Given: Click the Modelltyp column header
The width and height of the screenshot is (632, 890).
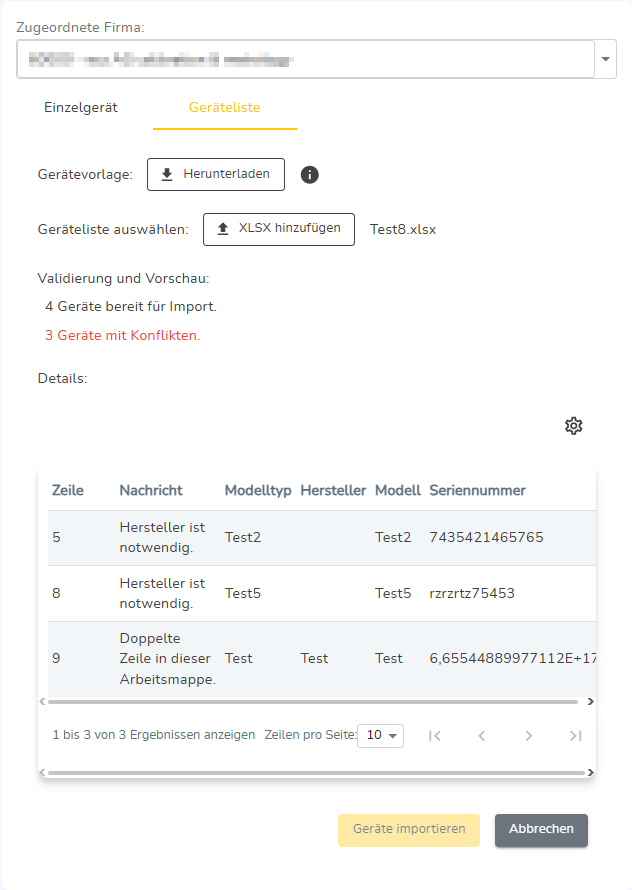Looking at the screenshot, I should point(258,490).
